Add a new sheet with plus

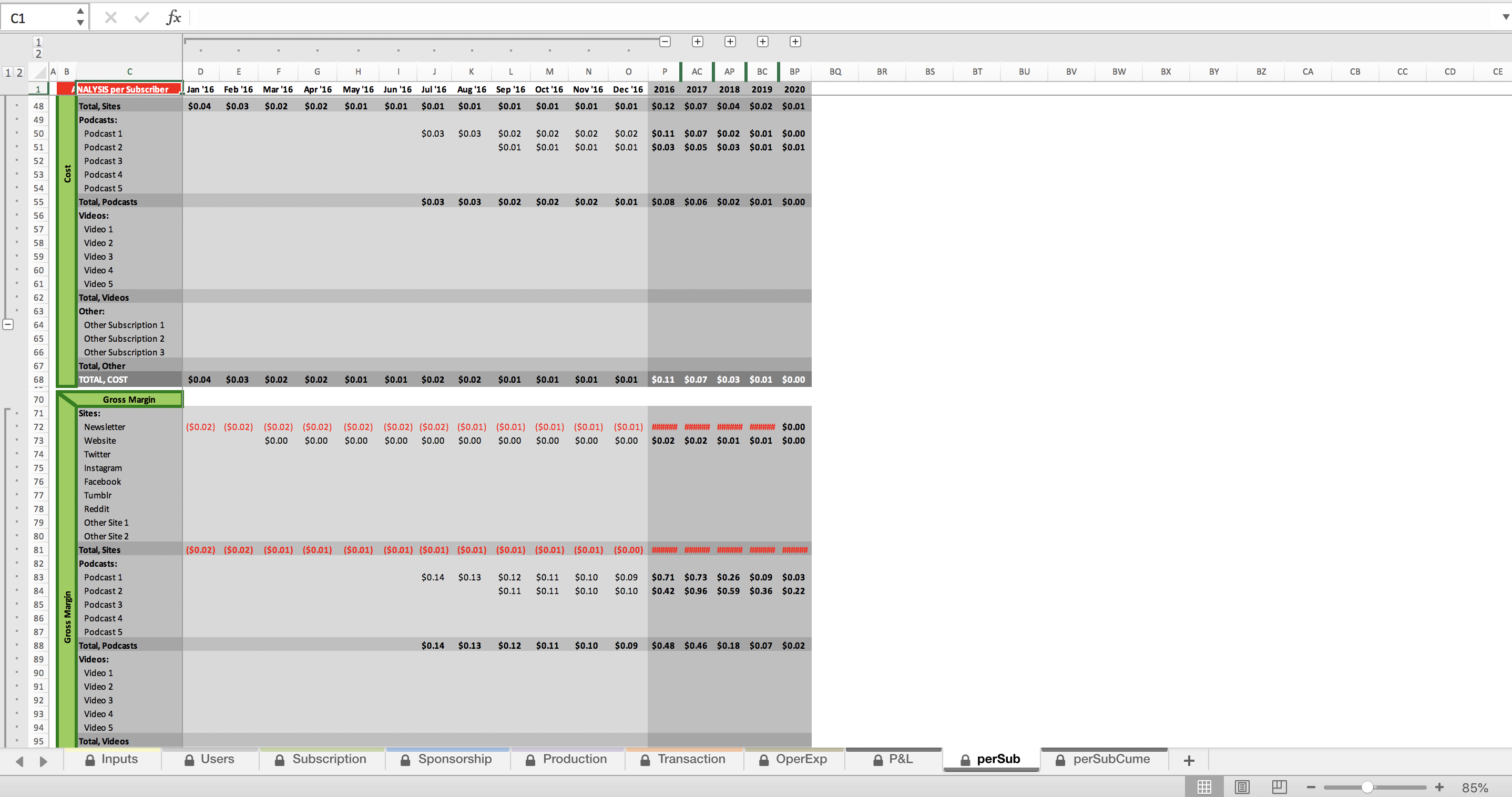tap(1189, 760)
